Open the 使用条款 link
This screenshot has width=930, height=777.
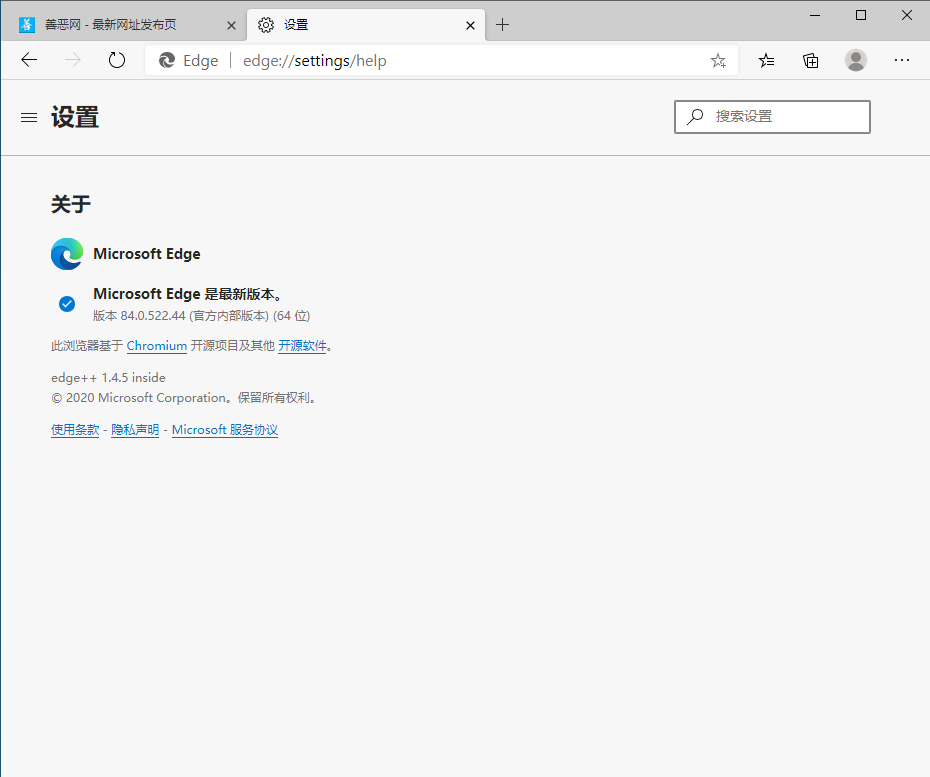tap(74, 429)
